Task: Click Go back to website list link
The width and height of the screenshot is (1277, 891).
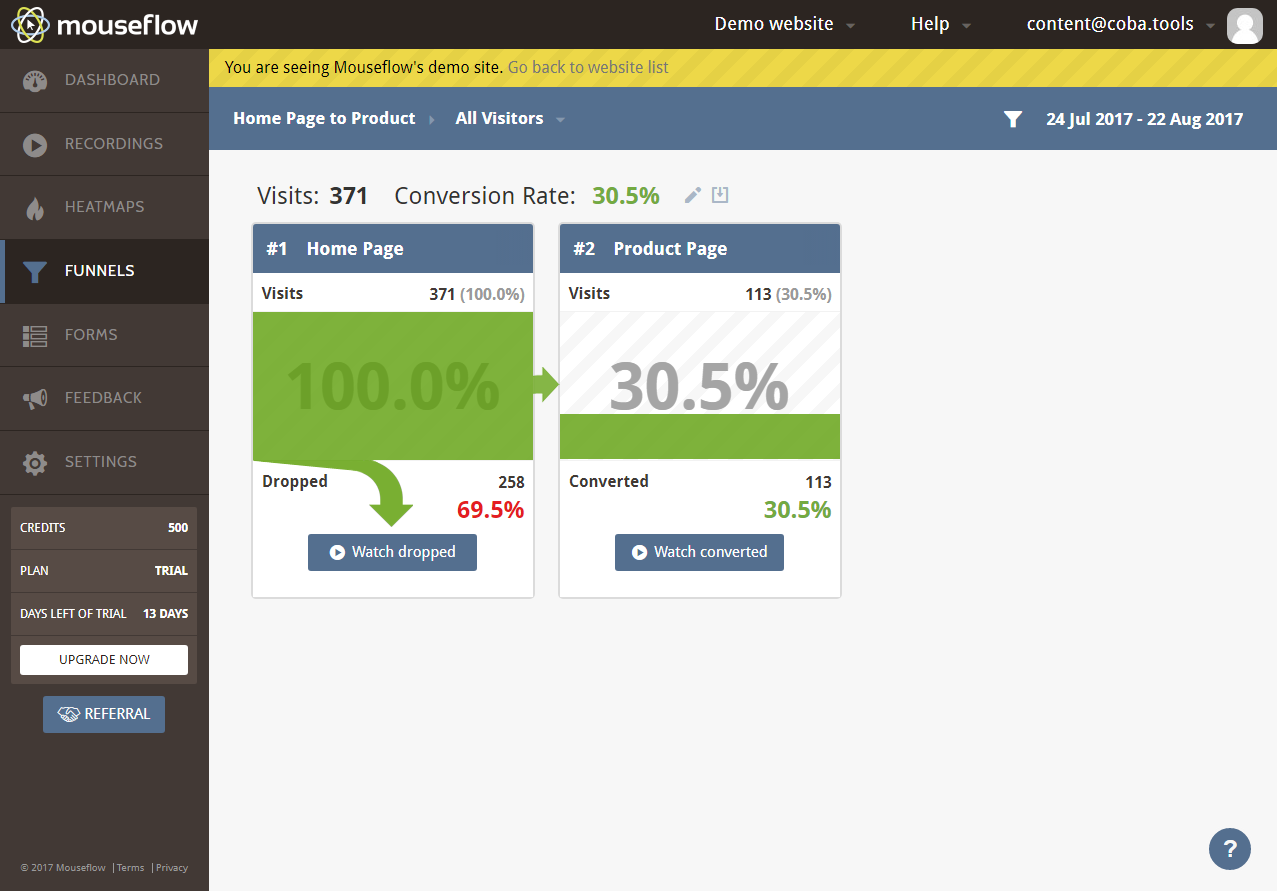Action: point(588,67)
